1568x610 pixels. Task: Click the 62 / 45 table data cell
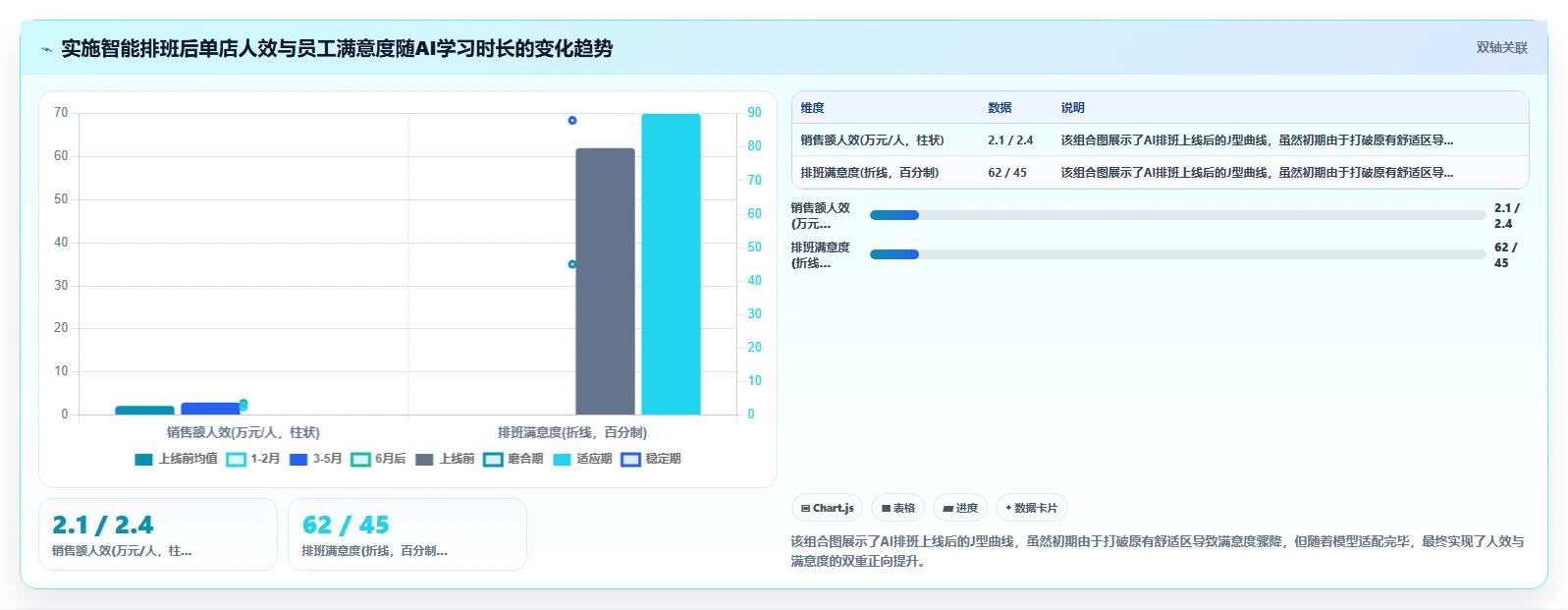pos(1007,173)
